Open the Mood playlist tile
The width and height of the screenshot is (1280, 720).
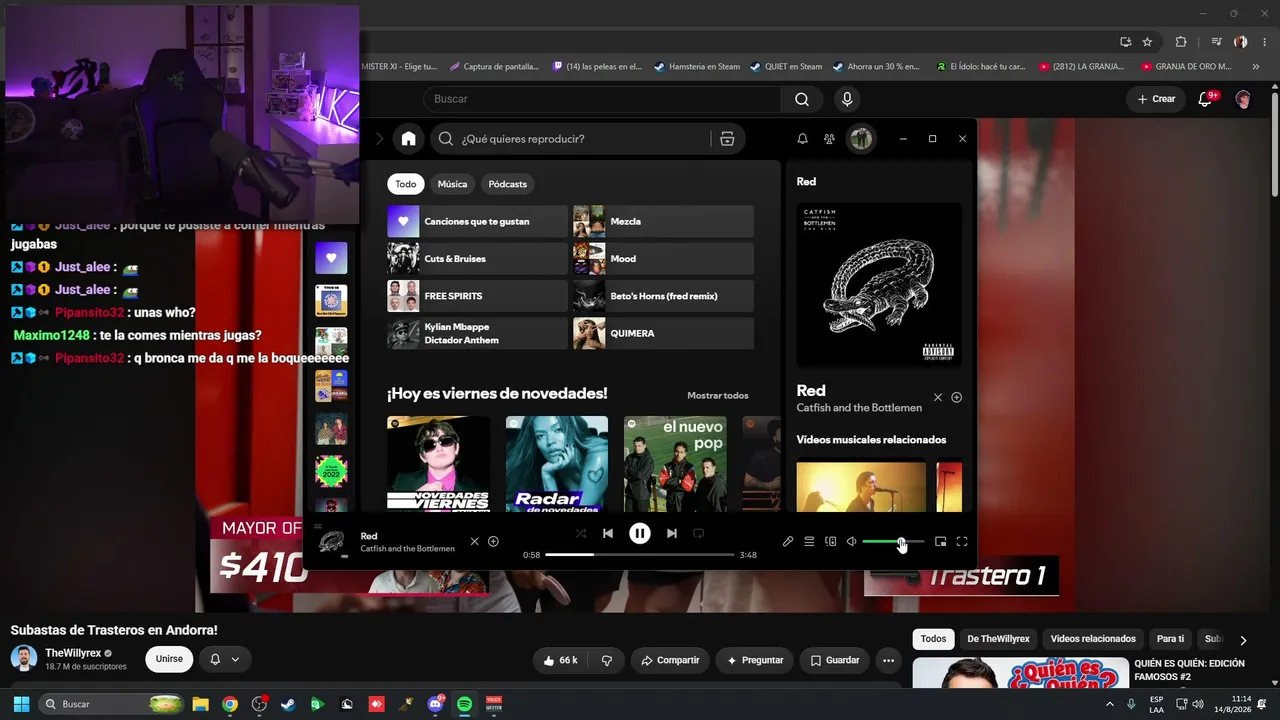663,259
